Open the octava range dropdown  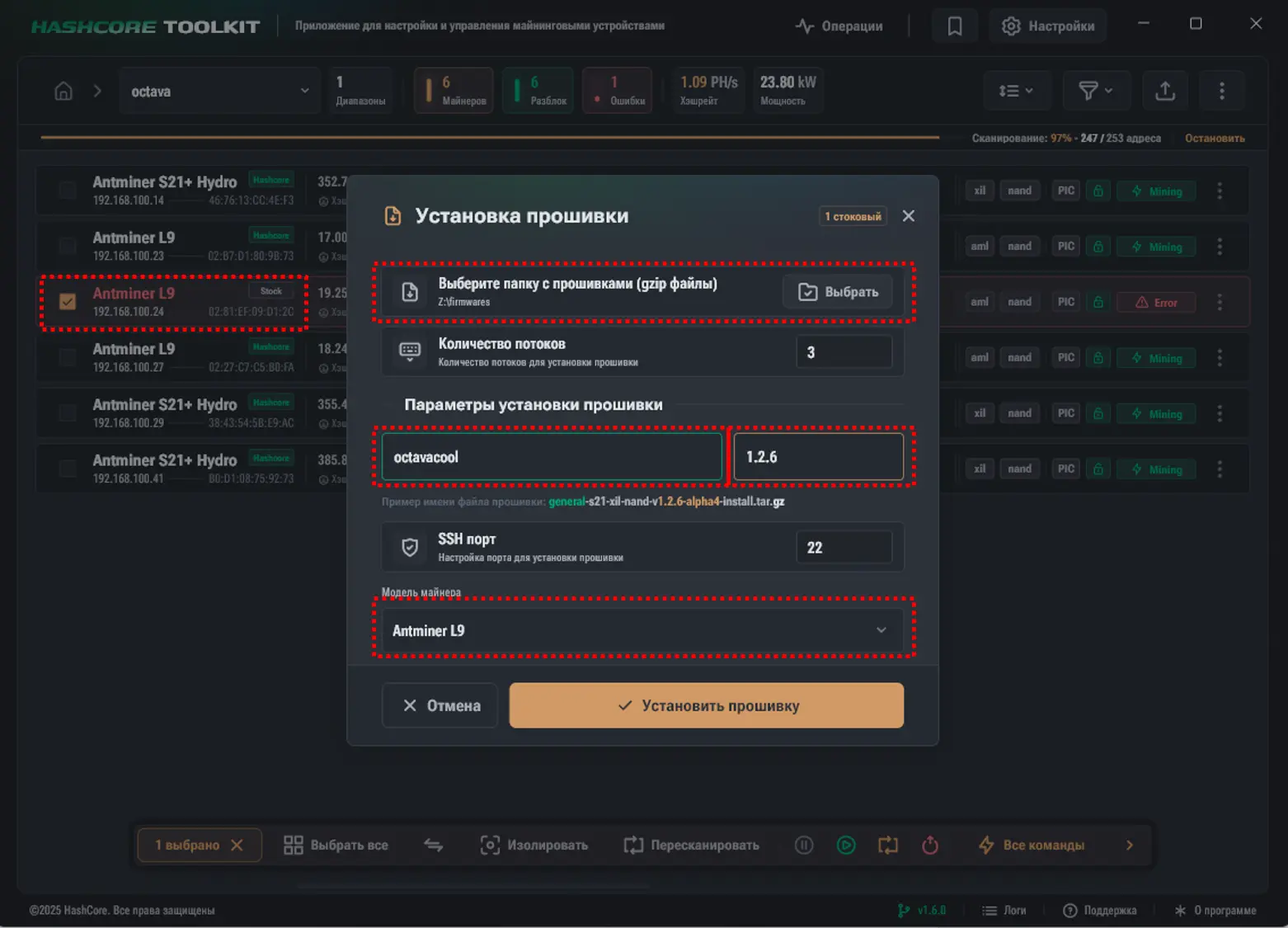pos(219,92)
